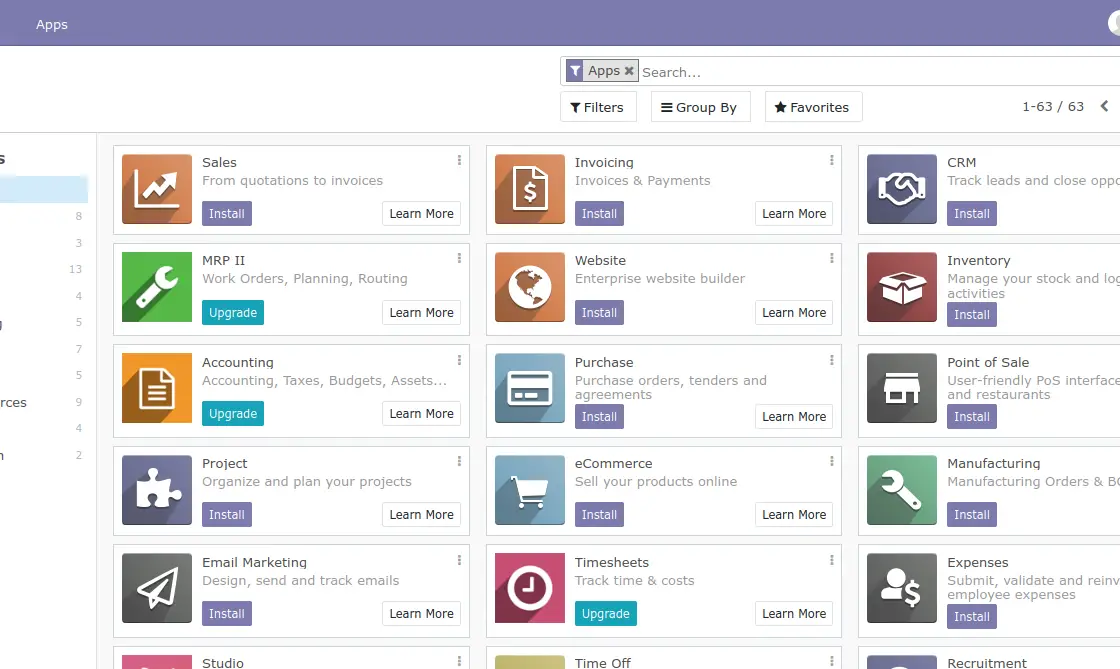Click the filter funnel icon in search facet
Viewport: 1120px width, 669px height.
pyautogui.click(x=575, y=71)
